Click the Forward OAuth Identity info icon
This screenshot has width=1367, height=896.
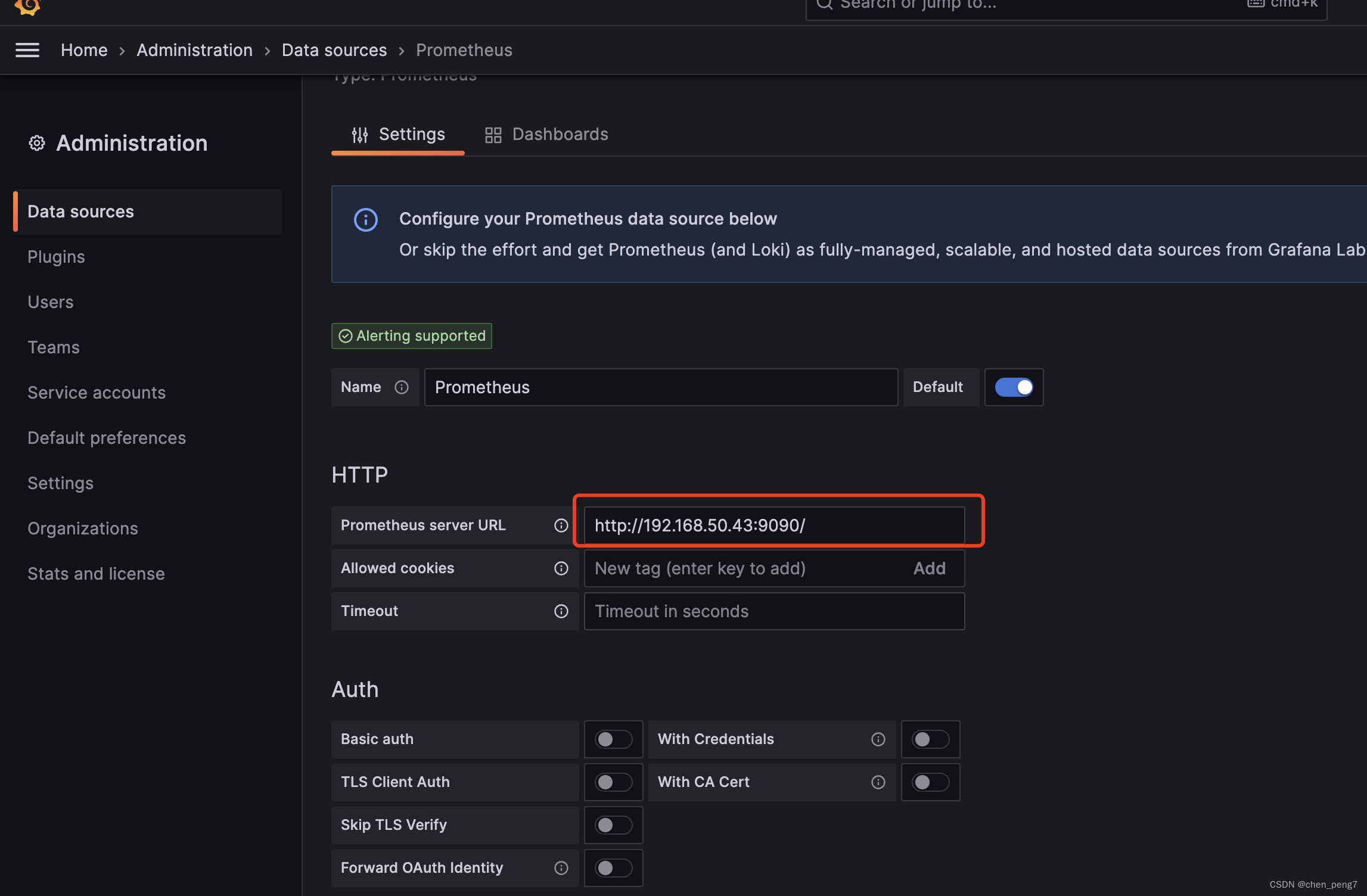[561, 868]
